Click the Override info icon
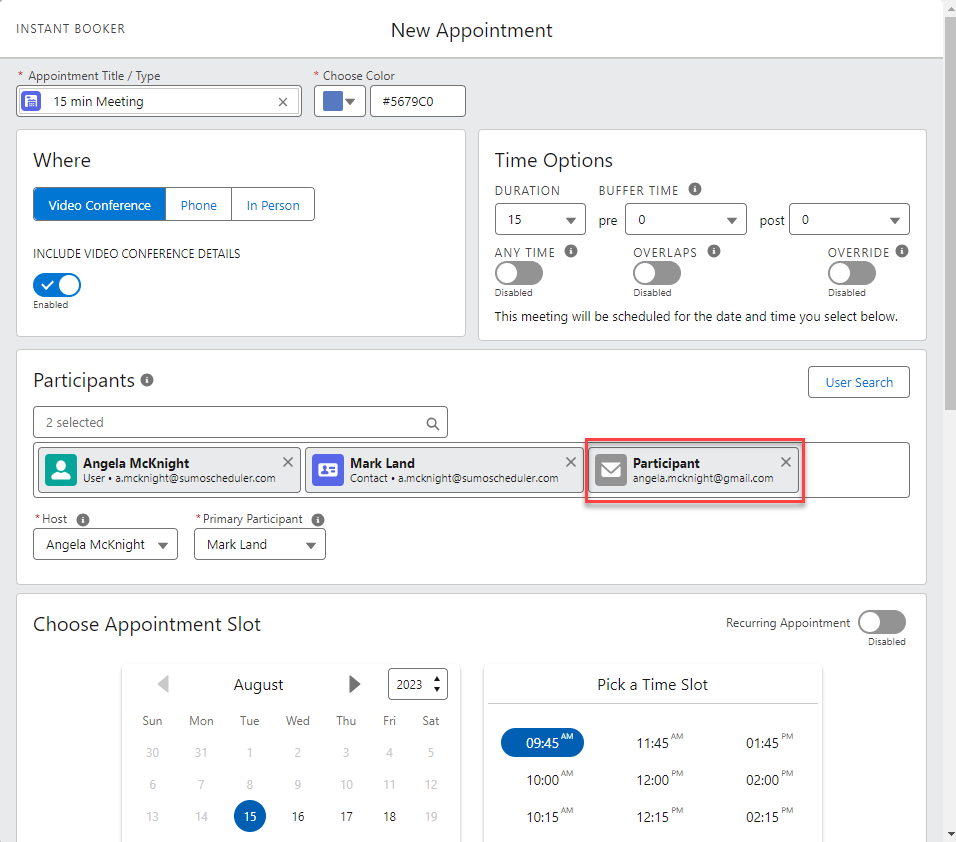Viewport: 956px width, 842px height. point(902,252)
